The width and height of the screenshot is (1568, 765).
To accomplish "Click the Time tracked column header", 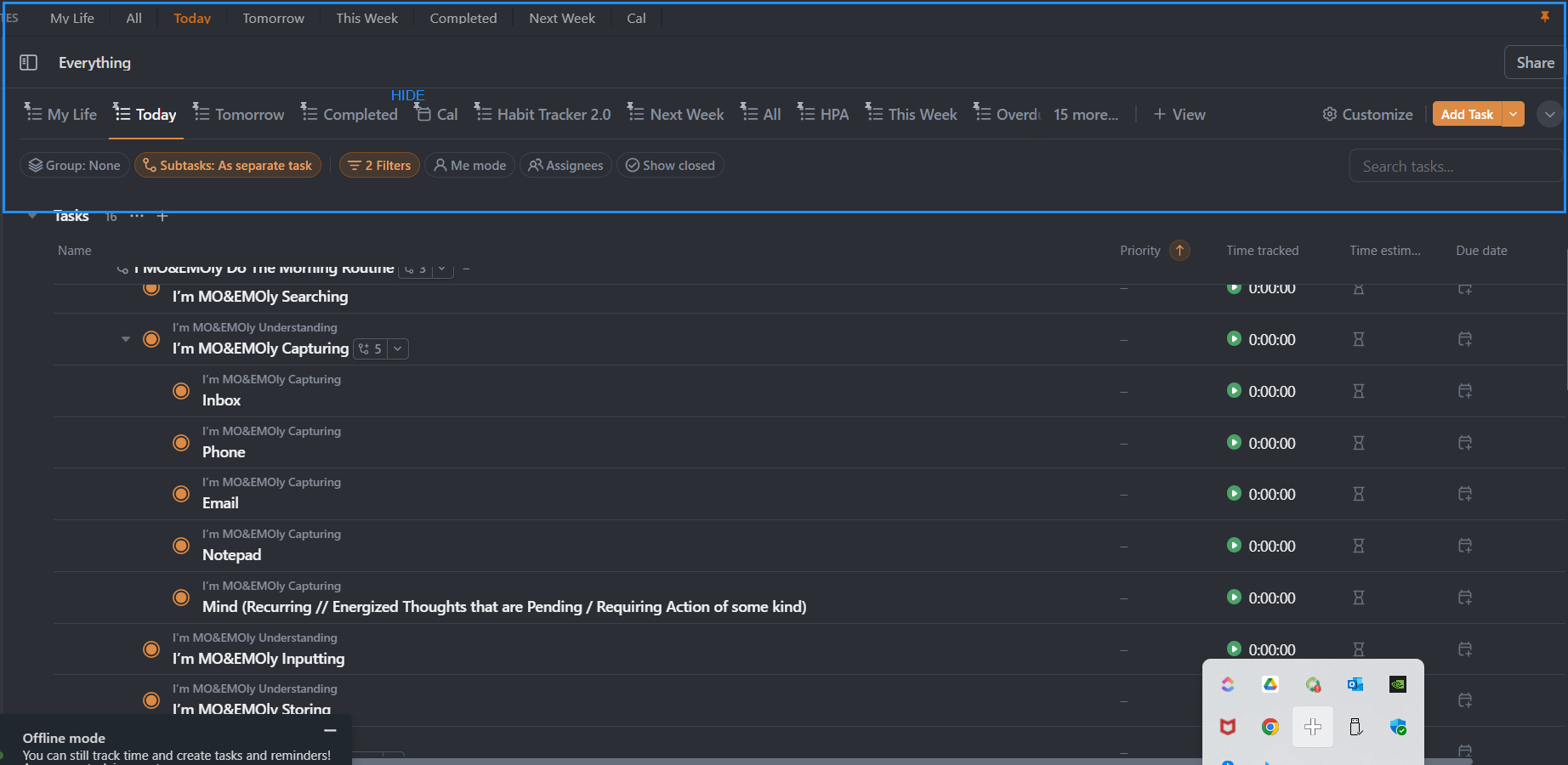I will (x=1262, y=250).
